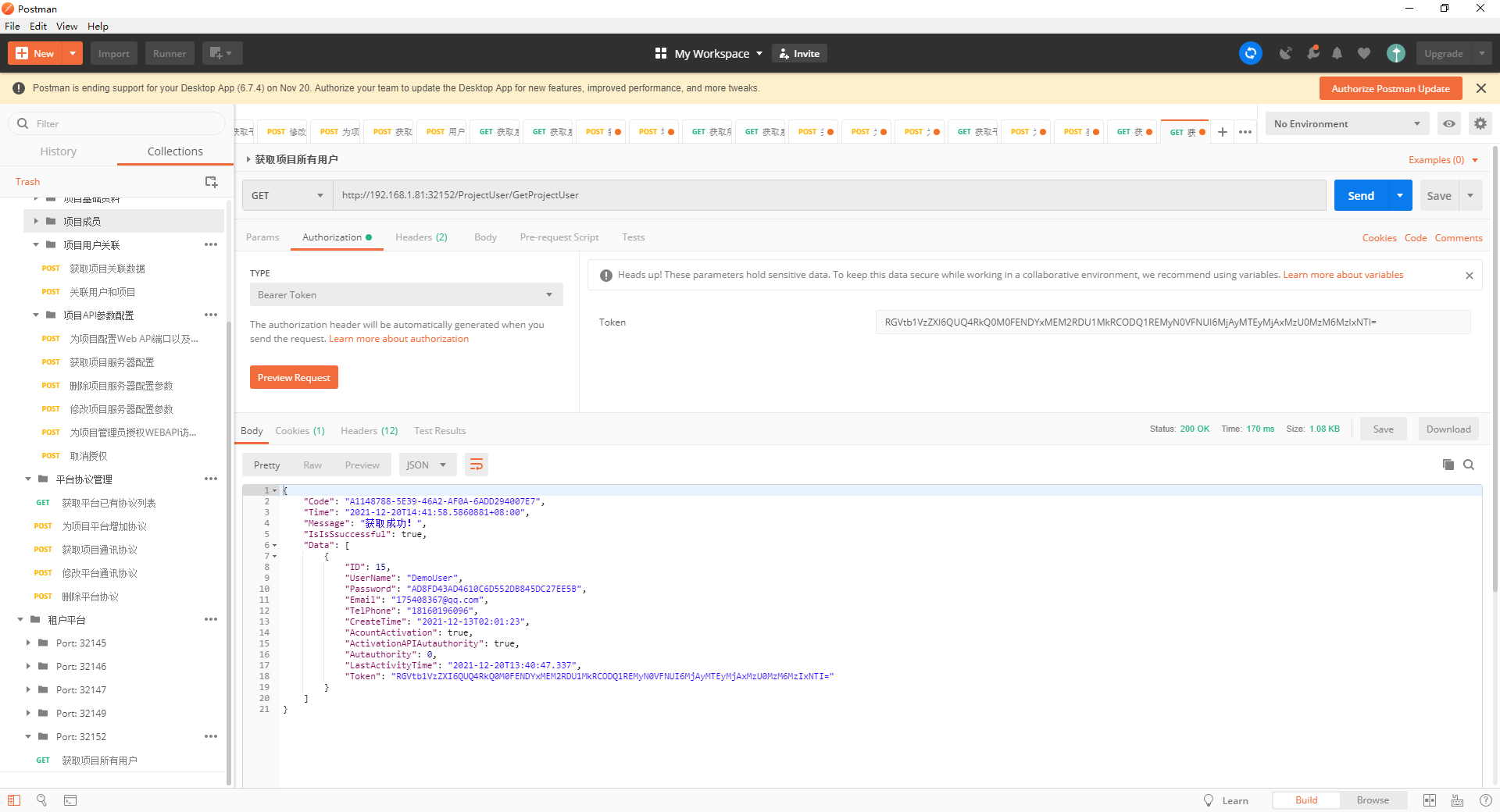Click the new collection icon
Viewport: 1500px width, 812px height.
tap(211, 182)
